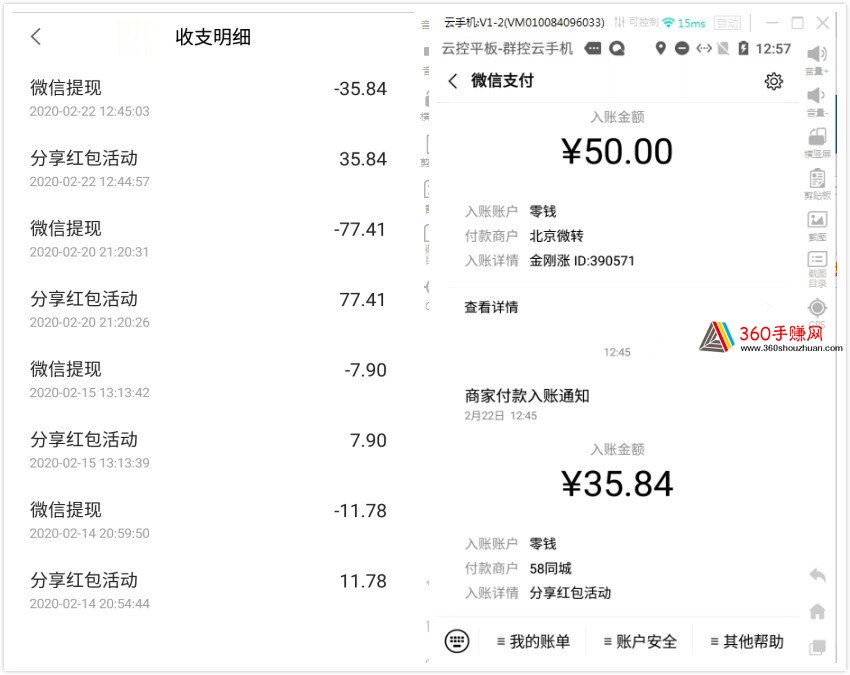This screenshot has height=675, width=850.
Task: Go back from the 微信支付 chat
Action: [x=453, y=81]
